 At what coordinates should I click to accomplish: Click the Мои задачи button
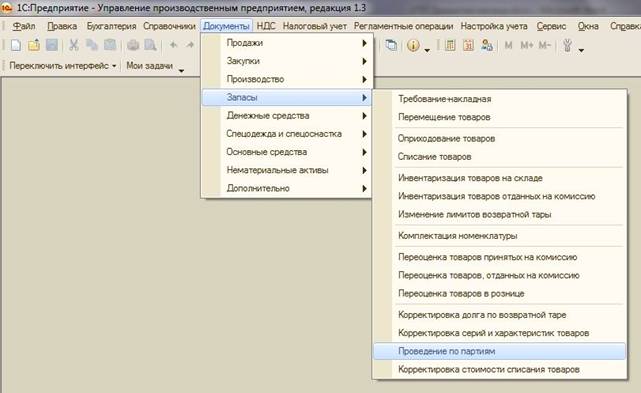[150, 66]
